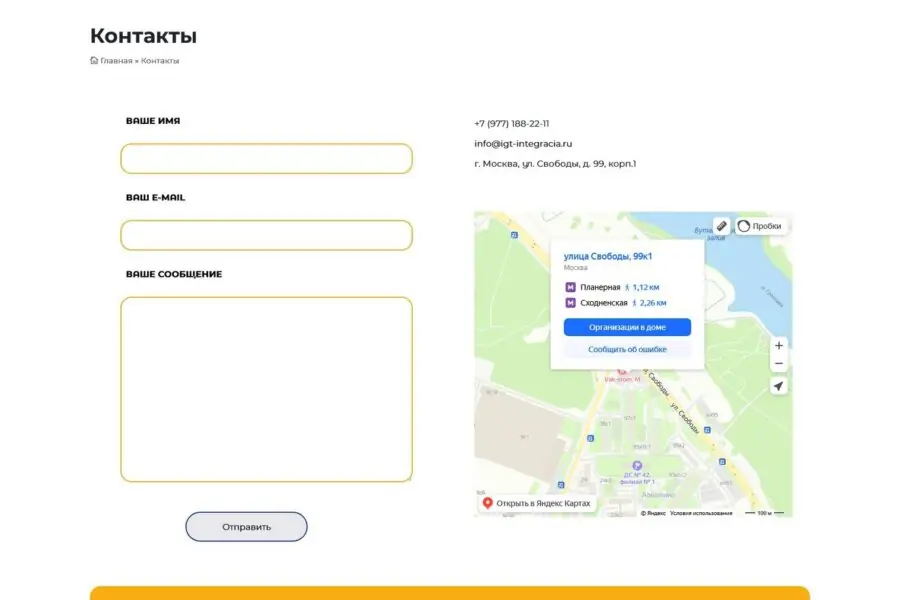This screenshot has height=600, width=900.
Task: Click the home icon in breadcrumbs
Action: 94,61
